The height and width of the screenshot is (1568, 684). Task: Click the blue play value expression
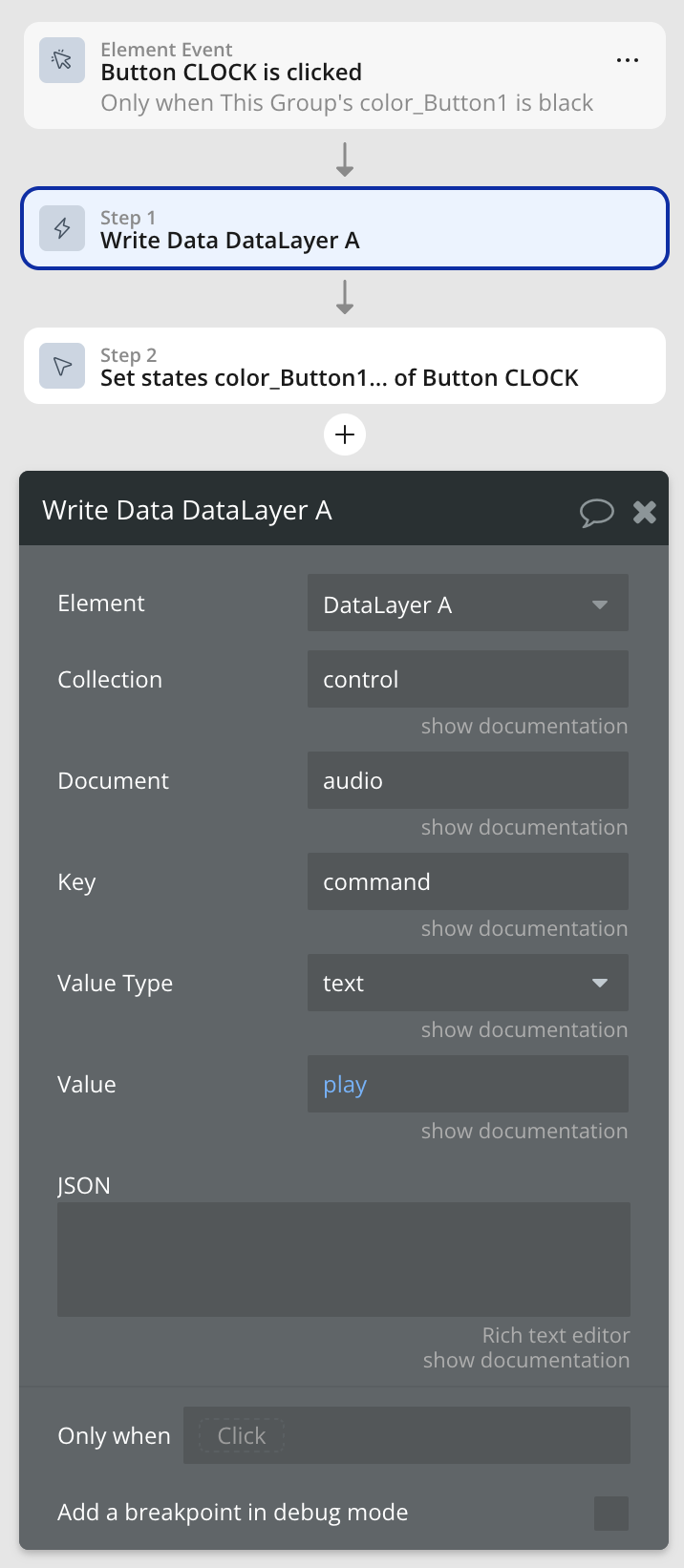(x=345, y=1085)
